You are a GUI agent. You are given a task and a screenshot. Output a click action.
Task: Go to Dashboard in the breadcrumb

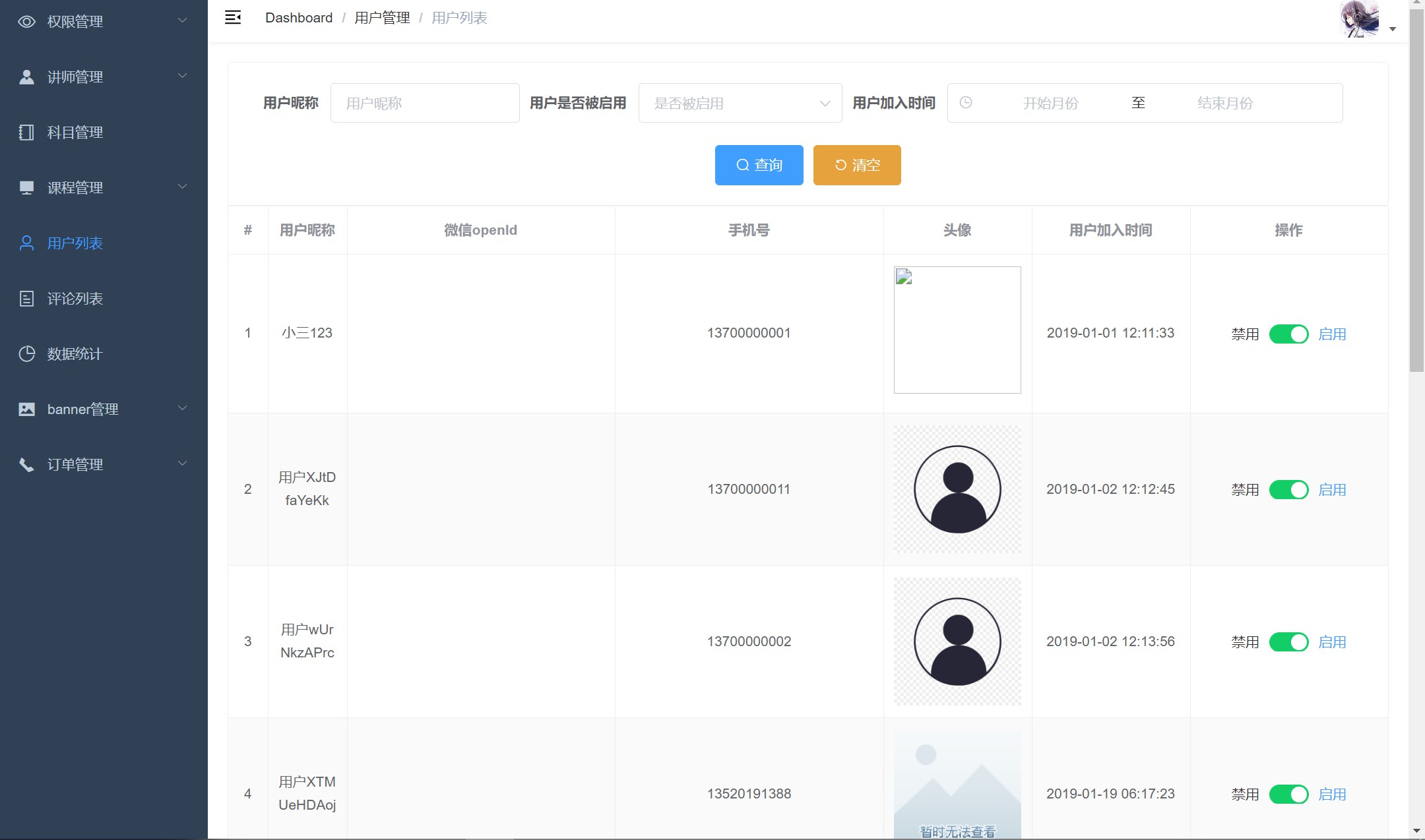point(299,18)
